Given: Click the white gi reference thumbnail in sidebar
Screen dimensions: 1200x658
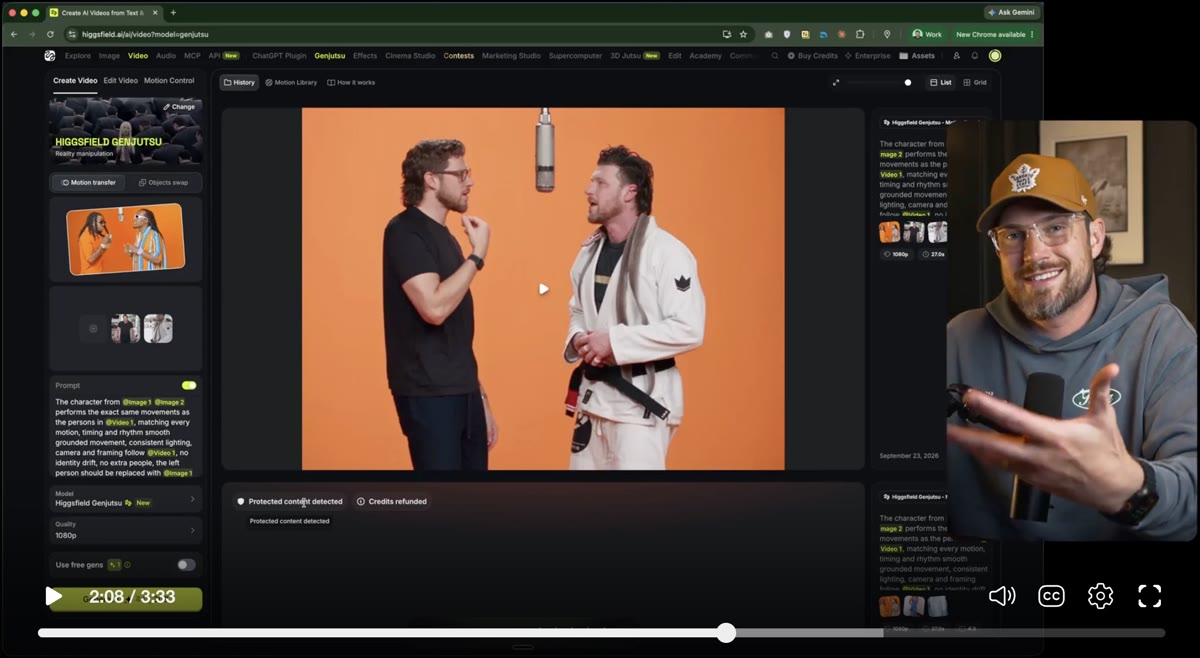Looking at the screenshot, I should pos(158,328).
